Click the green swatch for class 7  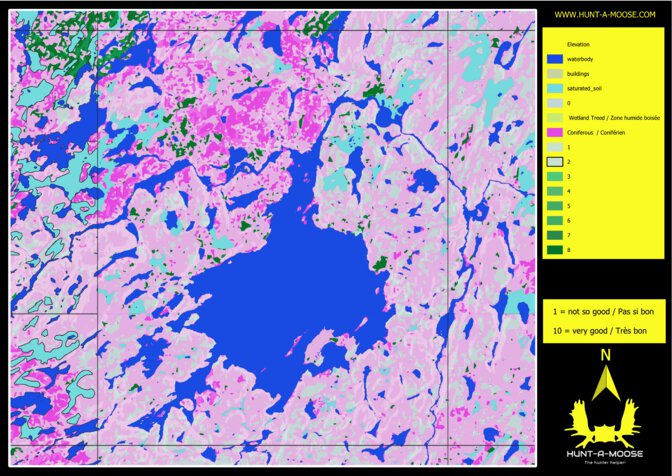[x=555, y=235]
